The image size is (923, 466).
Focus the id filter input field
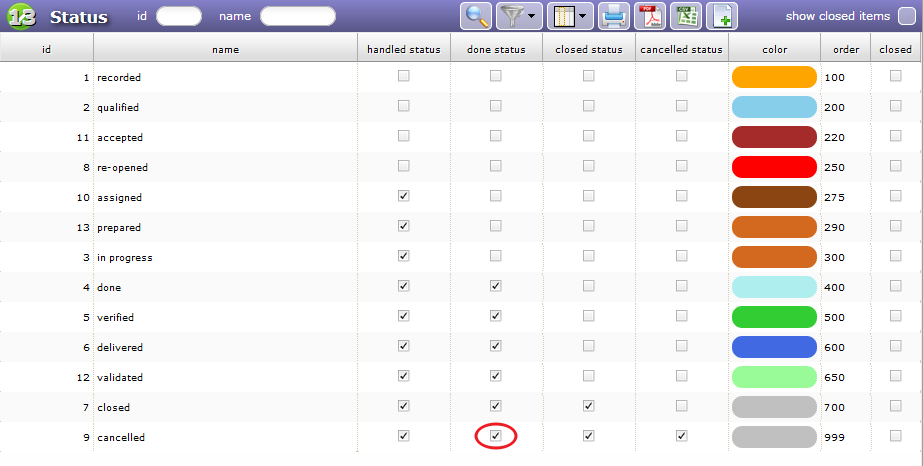tap(179, 16)
